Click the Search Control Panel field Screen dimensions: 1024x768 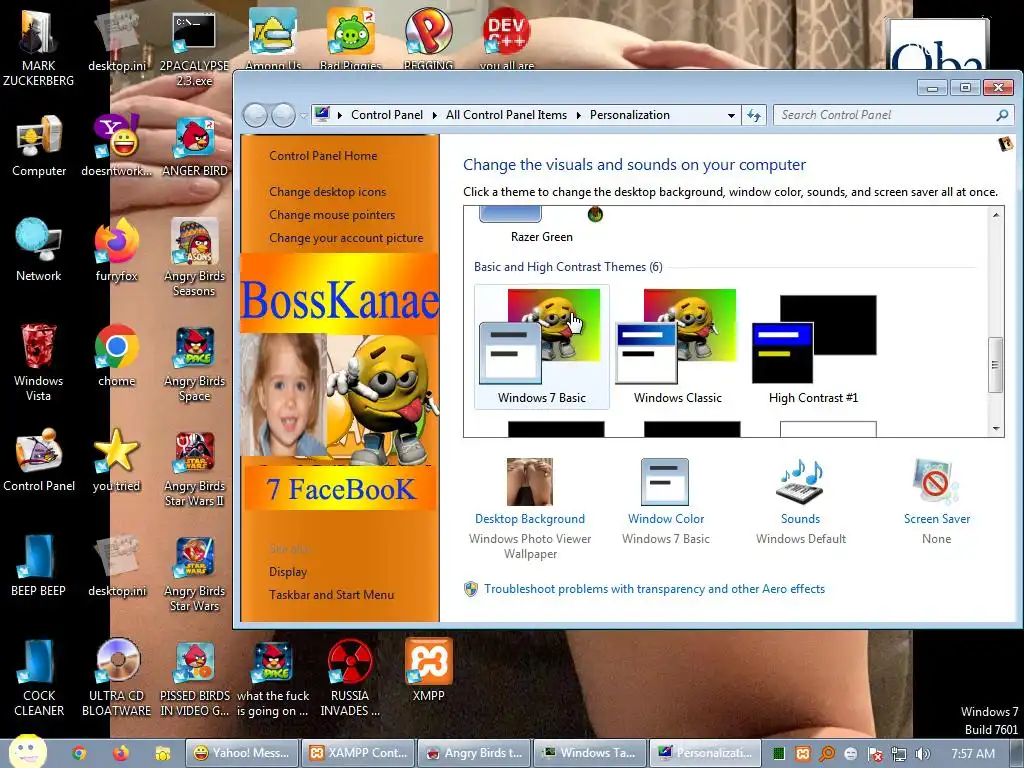pyautogui.click(x=892, y=116)
